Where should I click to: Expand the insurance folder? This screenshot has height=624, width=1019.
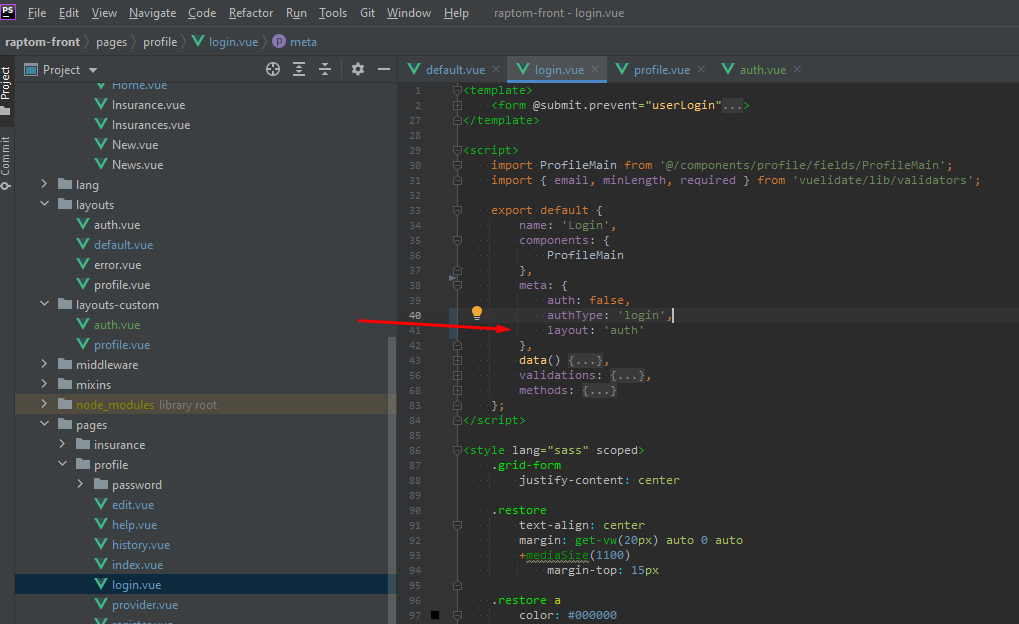click(x=62, y=444)
